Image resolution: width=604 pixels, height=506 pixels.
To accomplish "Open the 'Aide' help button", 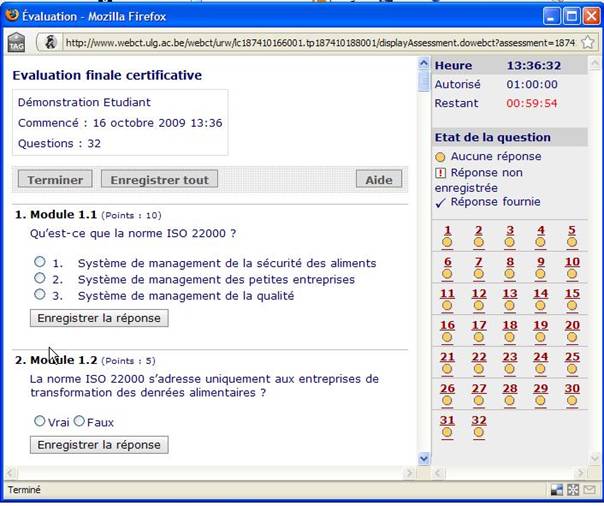I will [x=379, y=180].
